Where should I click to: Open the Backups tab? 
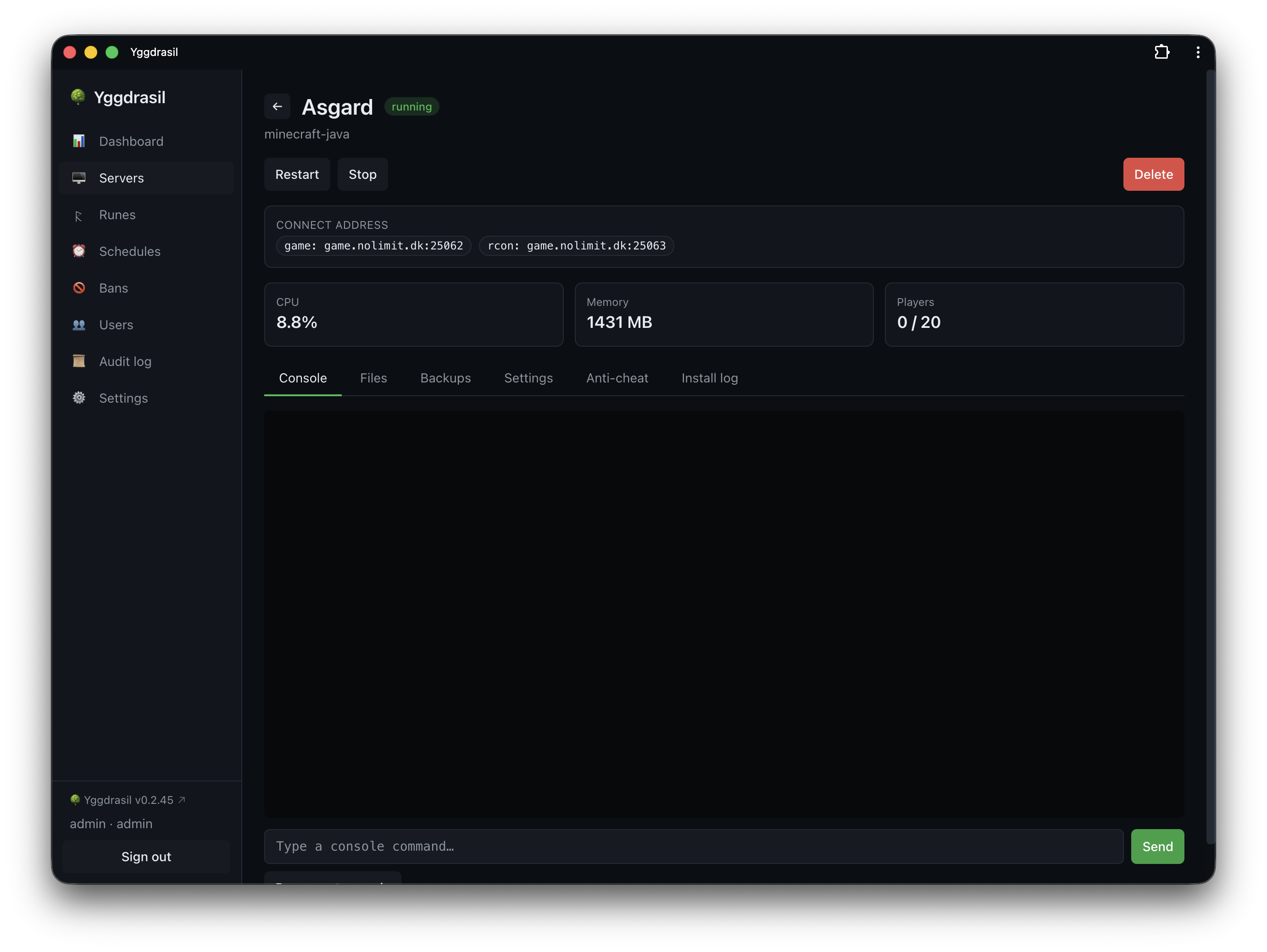(445, 378)
